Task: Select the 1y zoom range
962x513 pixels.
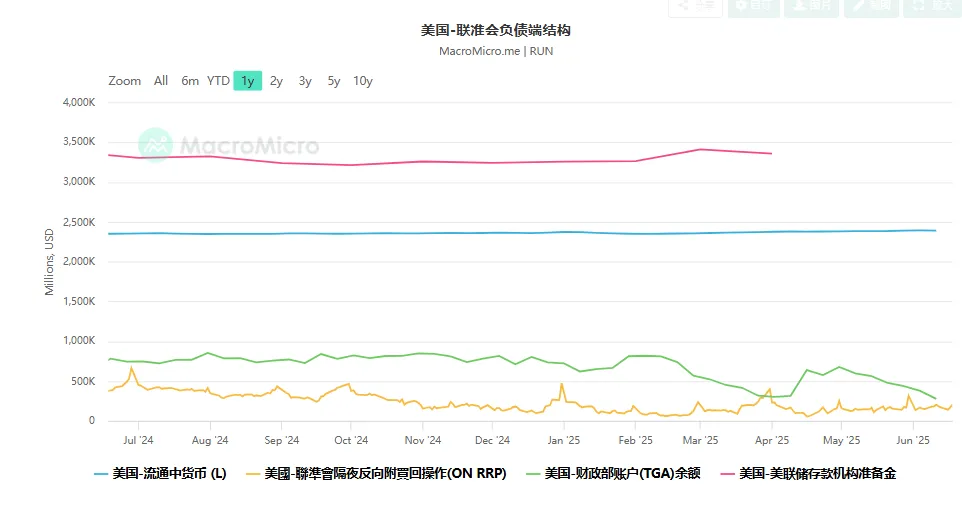Action: (247, 81)
